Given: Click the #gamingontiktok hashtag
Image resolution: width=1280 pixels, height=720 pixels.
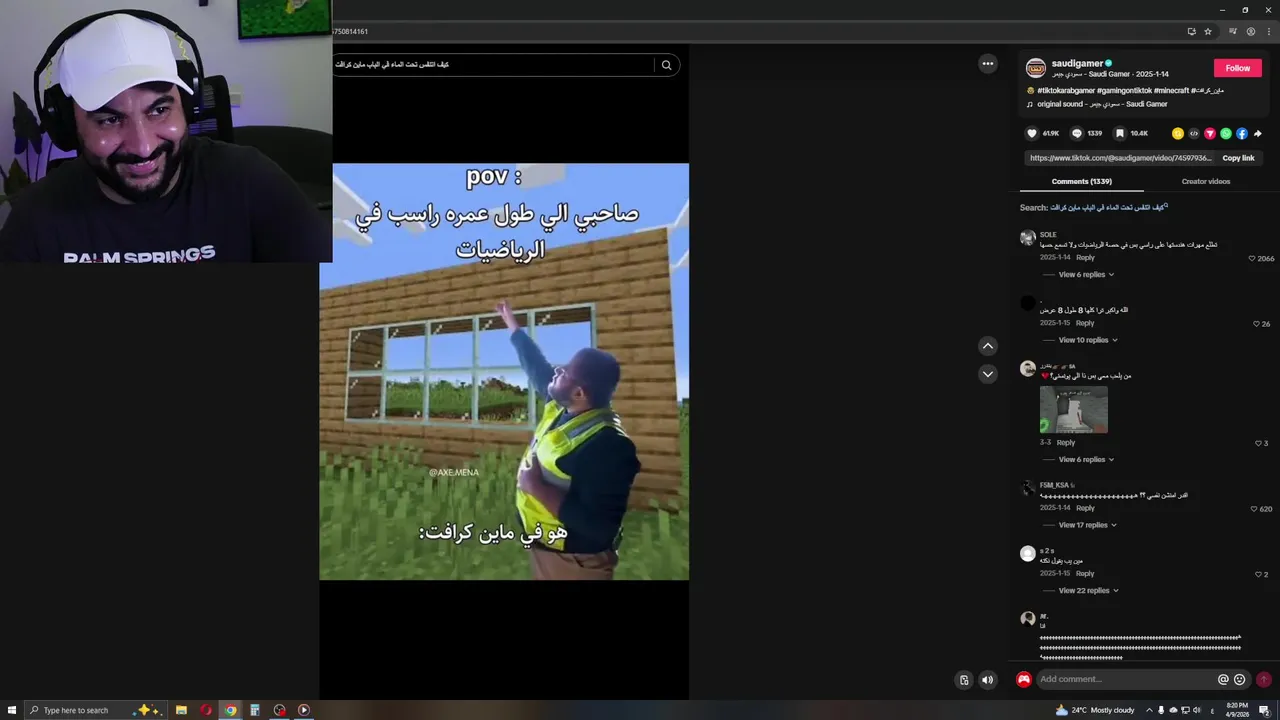Looking at the screenshot, I should [1124, 91].
